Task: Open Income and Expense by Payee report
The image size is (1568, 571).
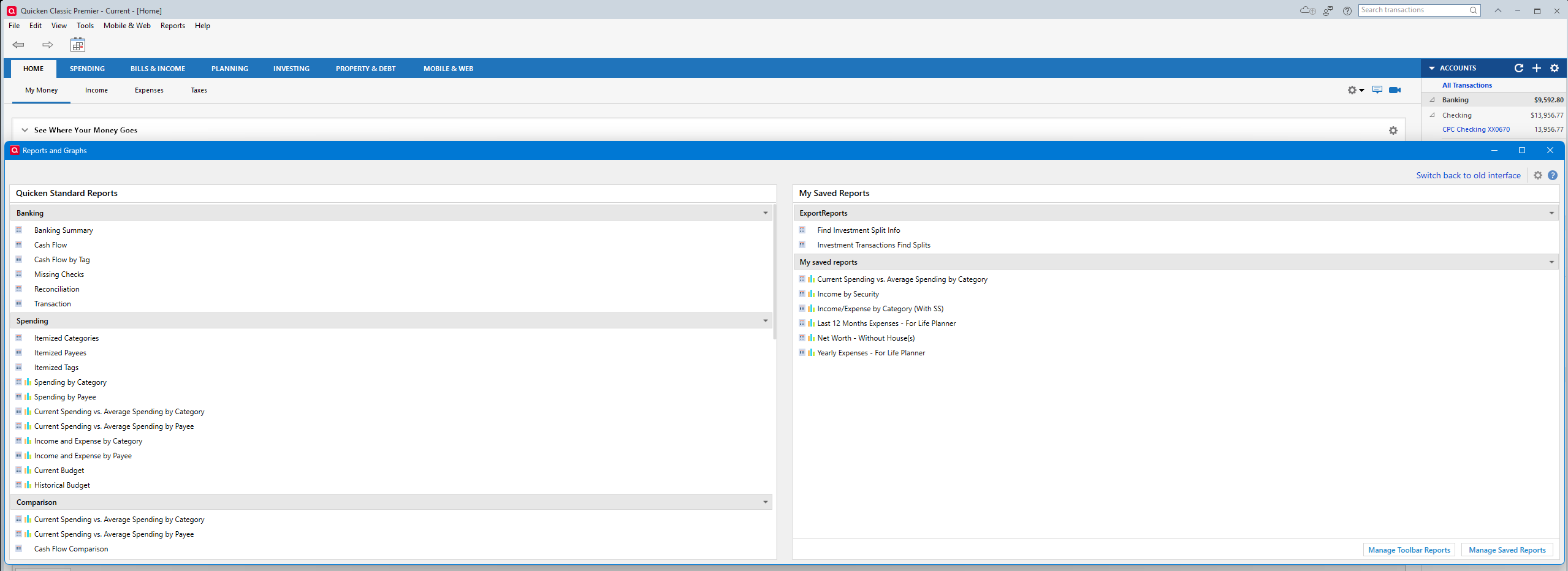Action: (83, 456)
